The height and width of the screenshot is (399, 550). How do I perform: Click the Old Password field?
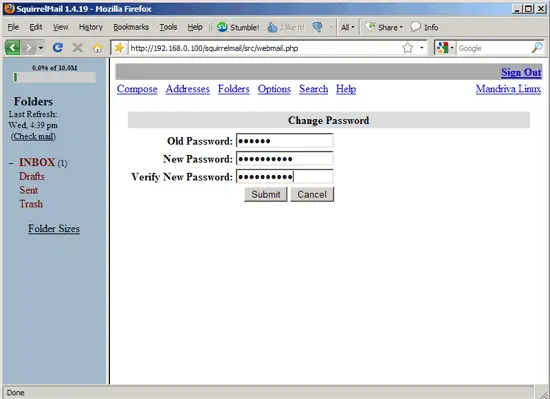point(284,141)
